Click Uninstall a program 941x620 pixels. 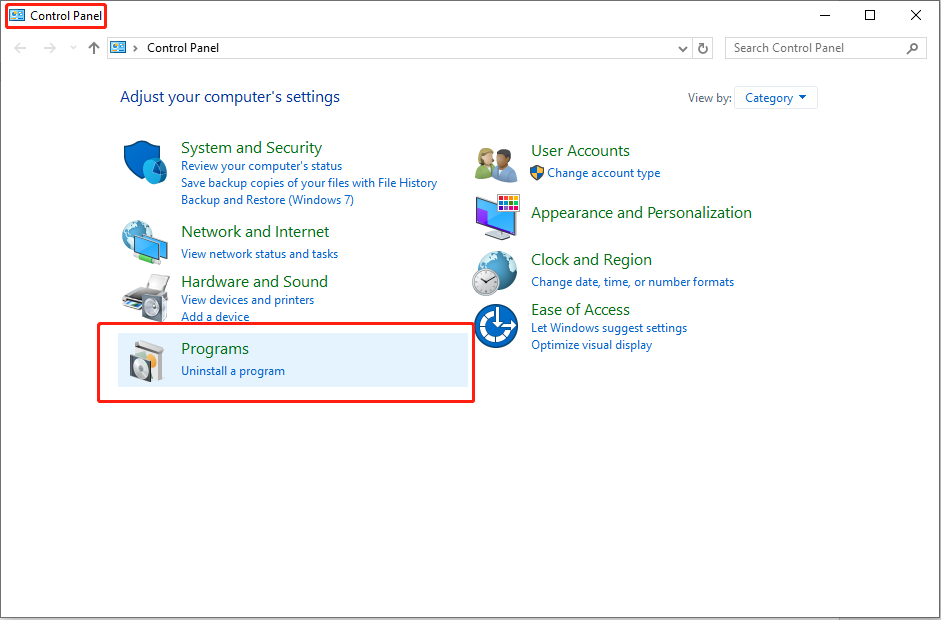pyautogui.click(x=233, y=371)
